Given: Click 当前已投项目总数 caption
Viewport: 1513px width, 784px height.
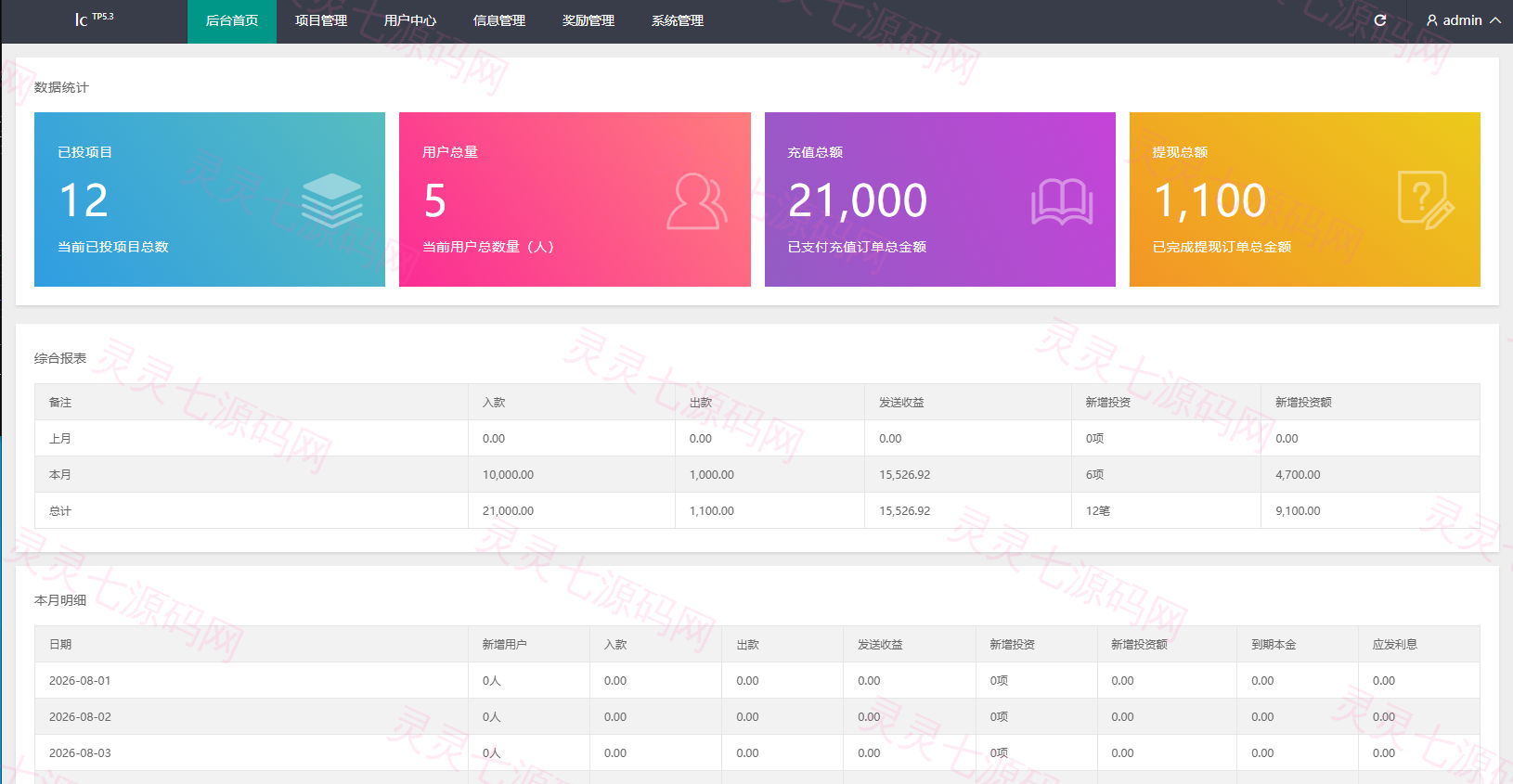Looking at the screenshot, I should point(113,247).
